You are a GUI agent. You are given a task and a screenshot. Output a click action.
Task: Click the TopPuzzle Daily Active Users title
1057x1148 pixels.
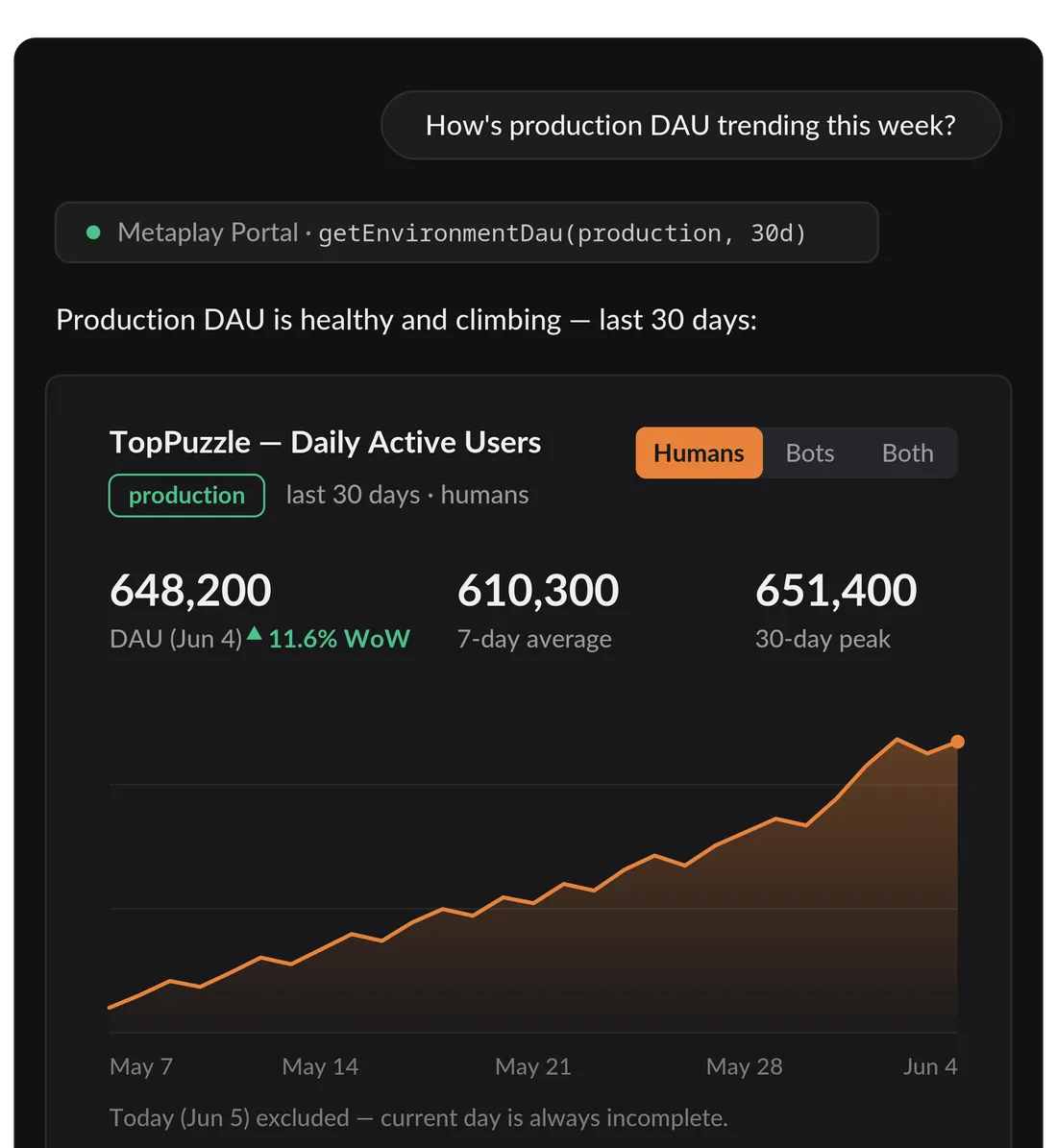click(325, 442)
